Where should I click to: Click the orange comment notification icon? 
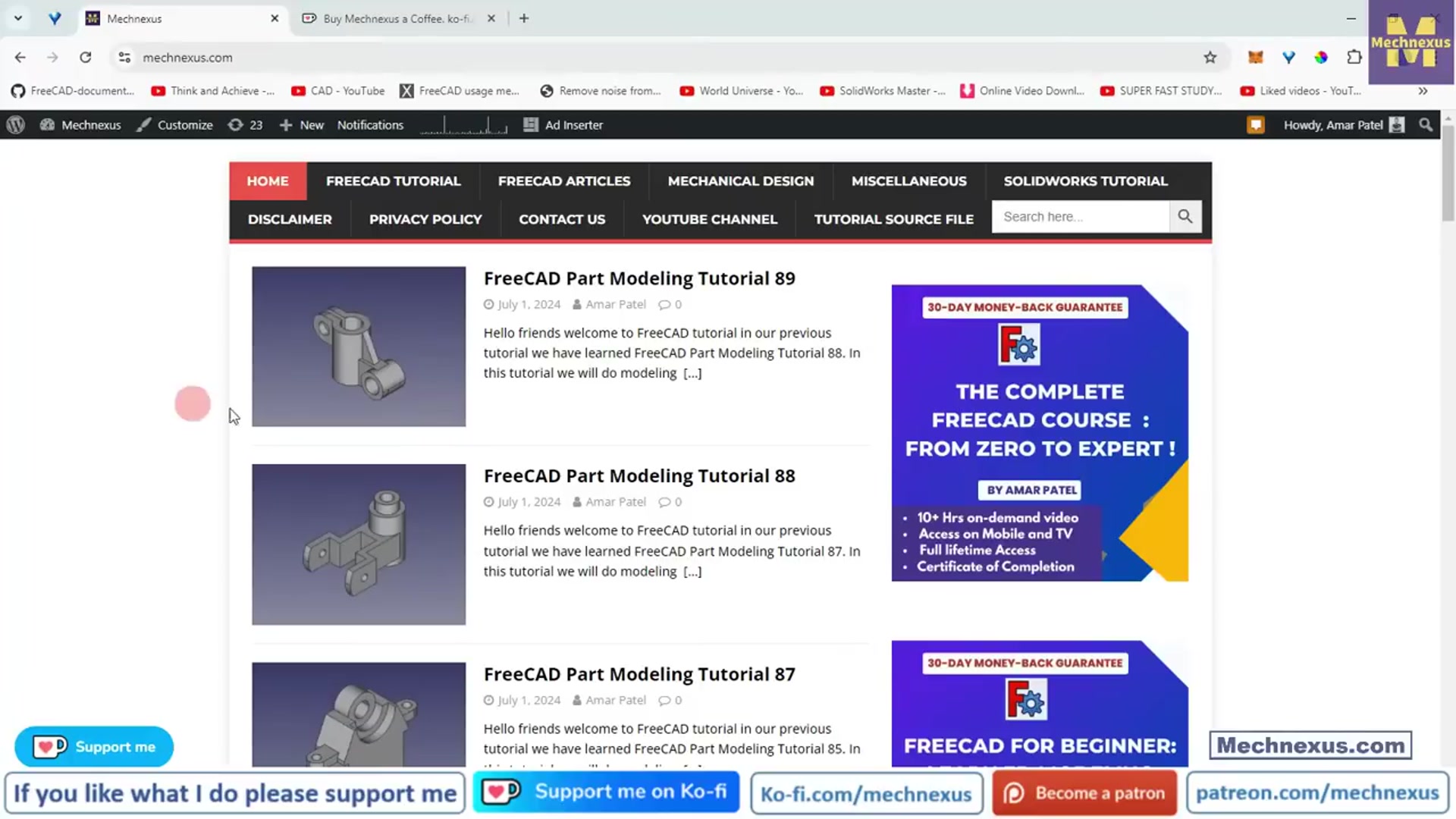click(x=1256, y=125)
